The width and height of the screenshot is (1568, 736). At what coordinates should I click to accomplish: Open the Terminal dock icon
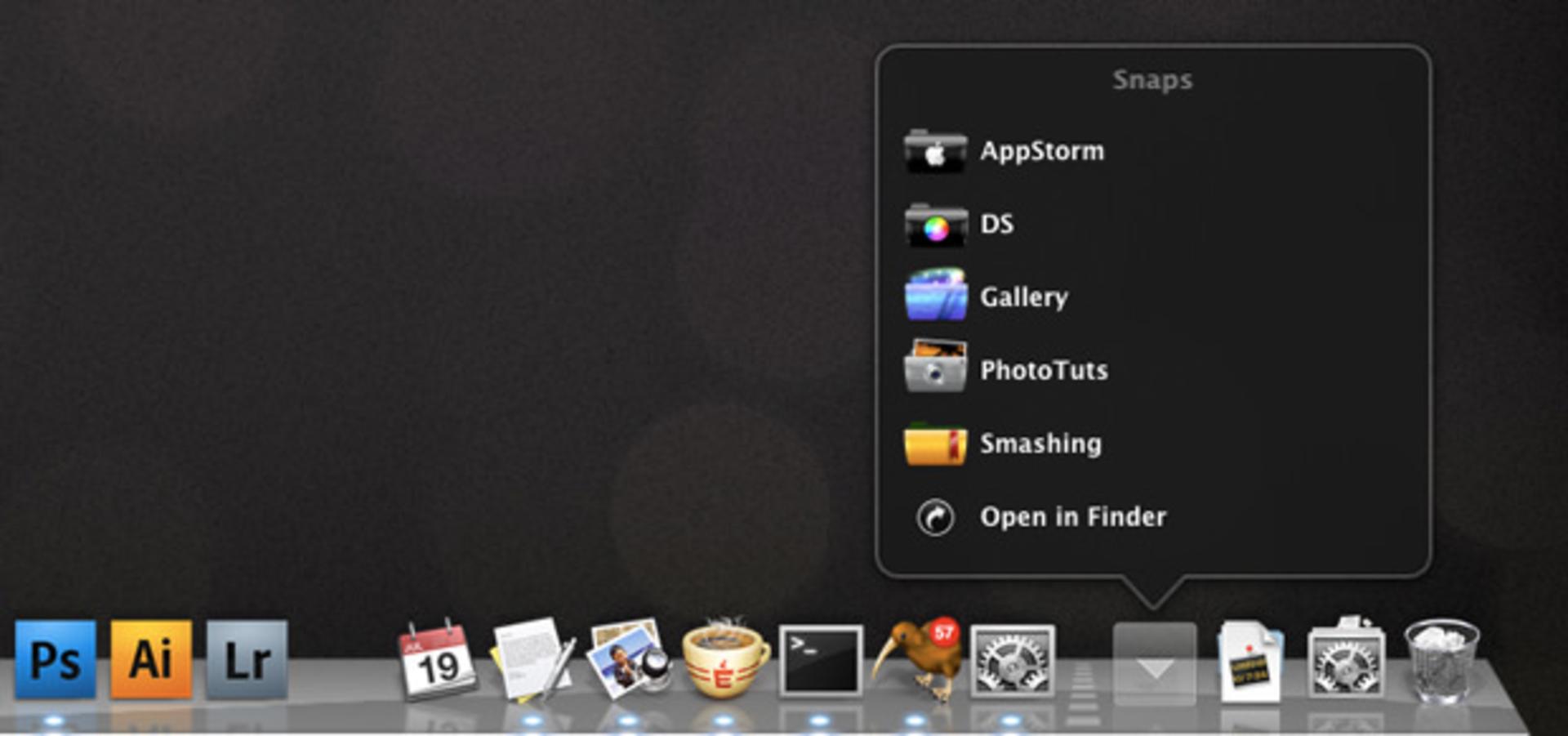coord(821,661)
